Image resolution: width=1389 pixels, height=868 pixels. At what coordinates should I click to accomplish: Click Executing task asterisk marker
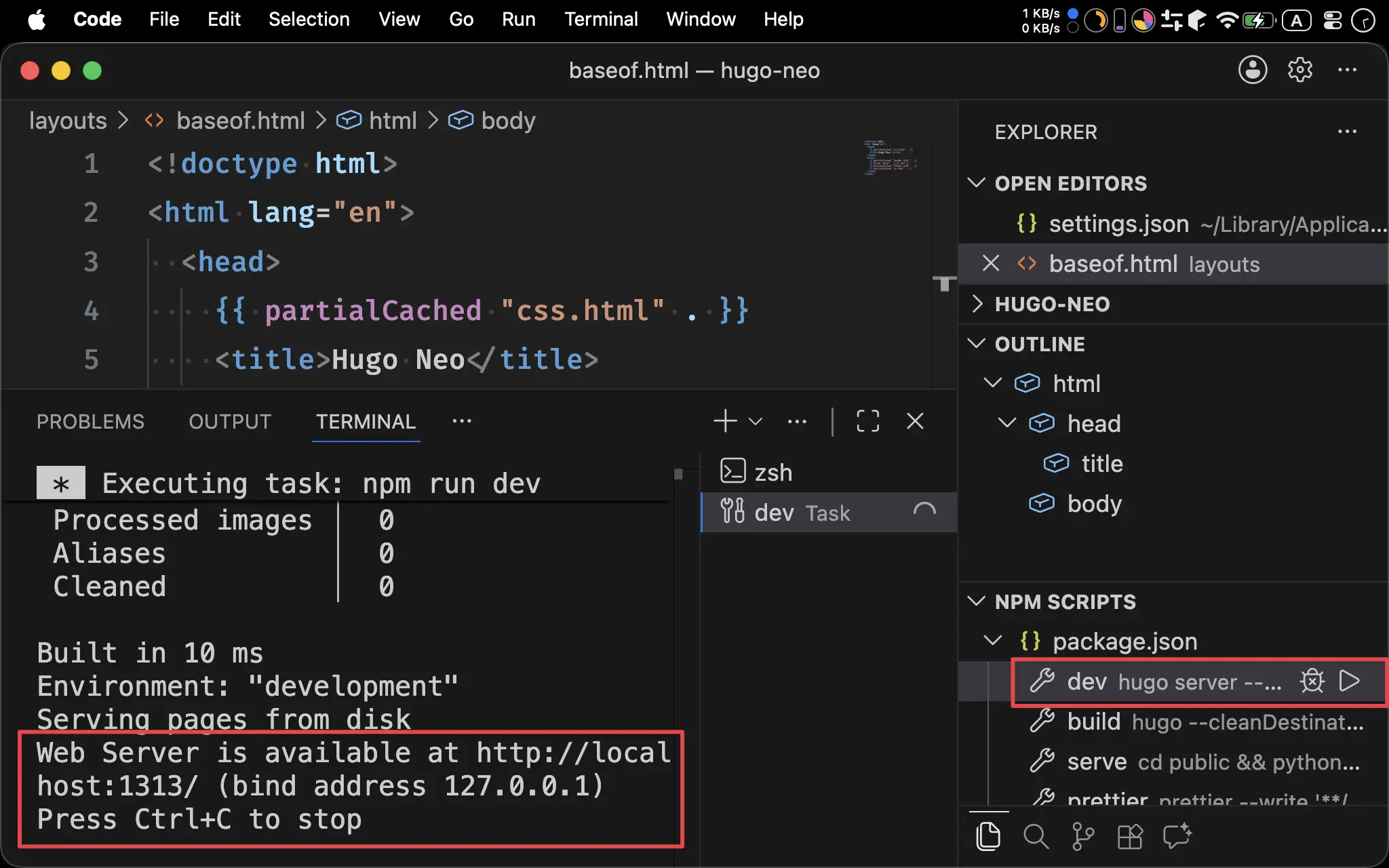[61, 483]
